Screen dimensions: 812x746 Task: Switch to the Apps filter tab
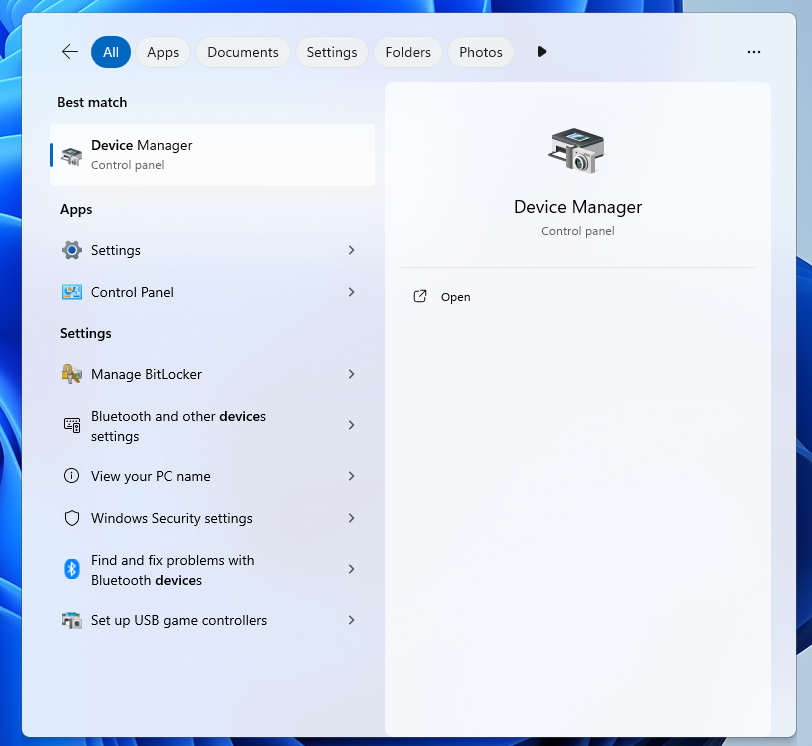click(163, 52)
